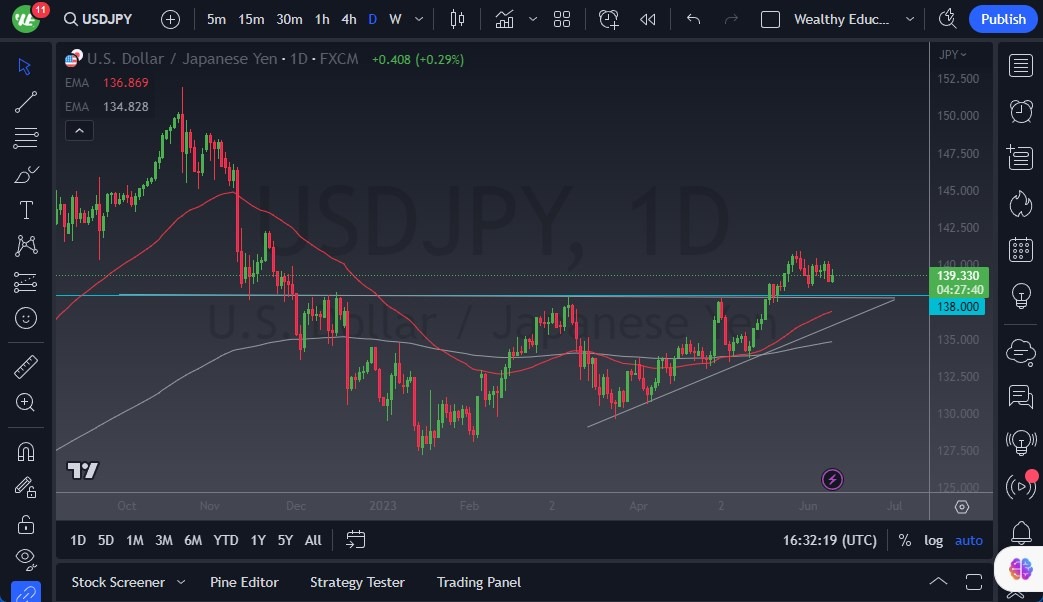Collapse the indicator legend chevron

pos(79,130)
